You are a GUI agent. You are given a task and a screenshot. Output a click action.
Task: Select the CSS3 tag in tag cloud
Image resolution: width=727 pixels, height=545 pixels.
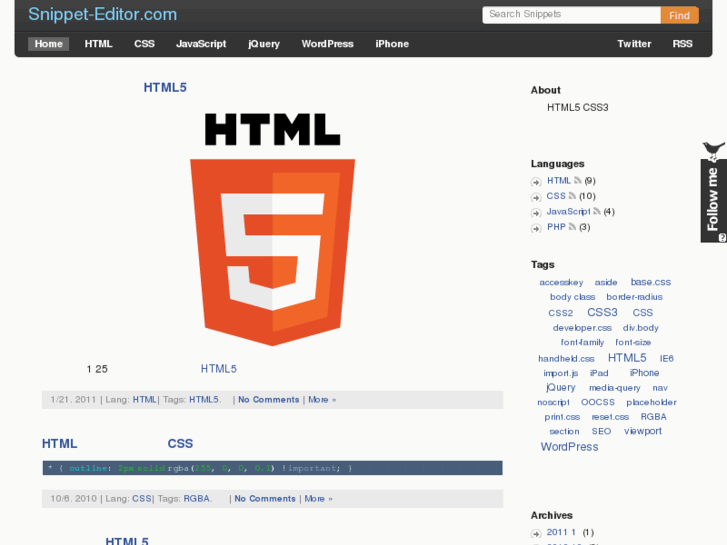pyautogui.click(x=602, y=312)
